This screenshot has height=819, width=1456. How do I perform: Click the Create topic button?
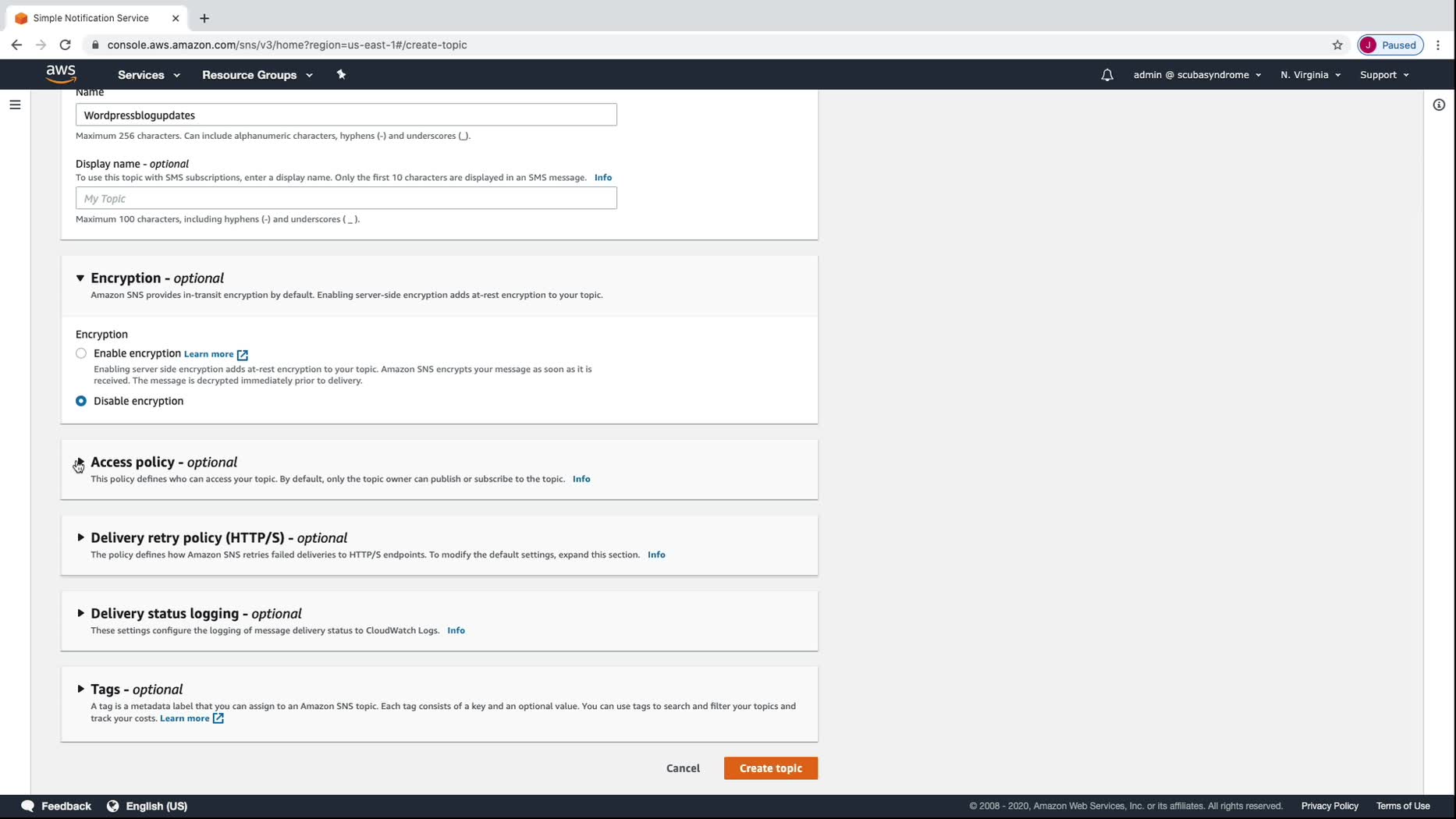[771, 768]
